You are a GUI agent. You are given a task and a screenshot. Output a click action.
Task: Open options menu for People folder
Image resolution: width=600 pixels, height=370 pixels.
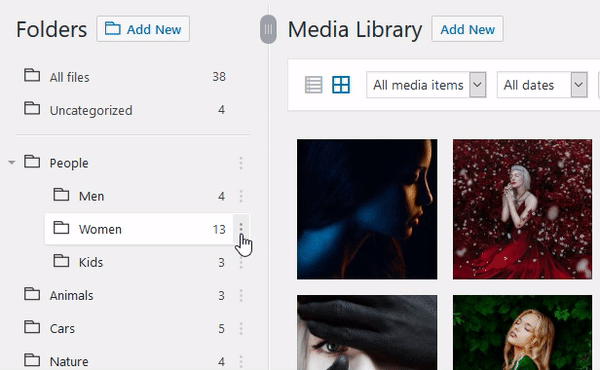tap(241, 163)
